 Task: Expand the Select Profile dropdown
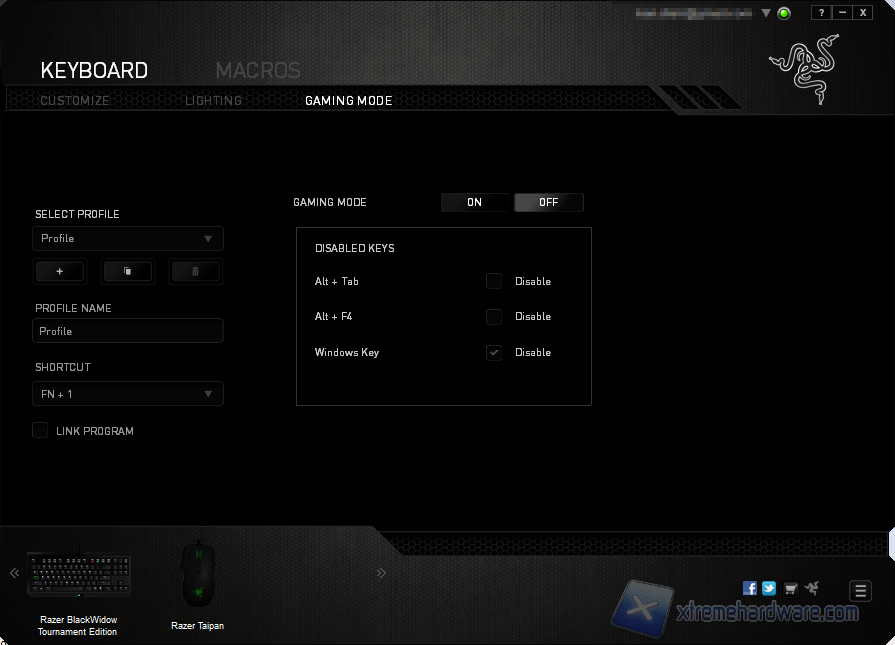point(128,239)
